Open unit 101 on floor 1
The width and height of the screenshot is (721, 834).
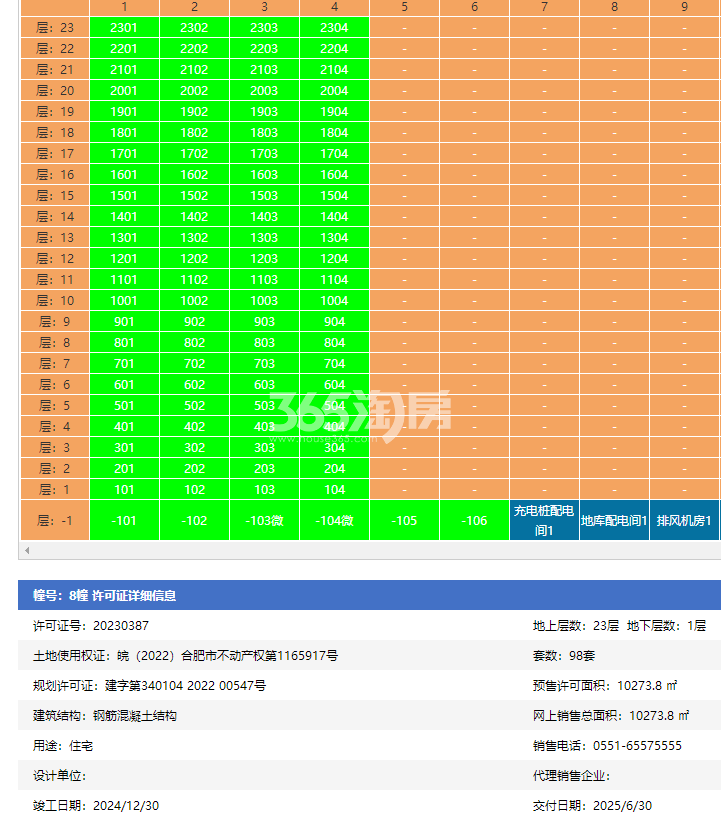[124, 490]
